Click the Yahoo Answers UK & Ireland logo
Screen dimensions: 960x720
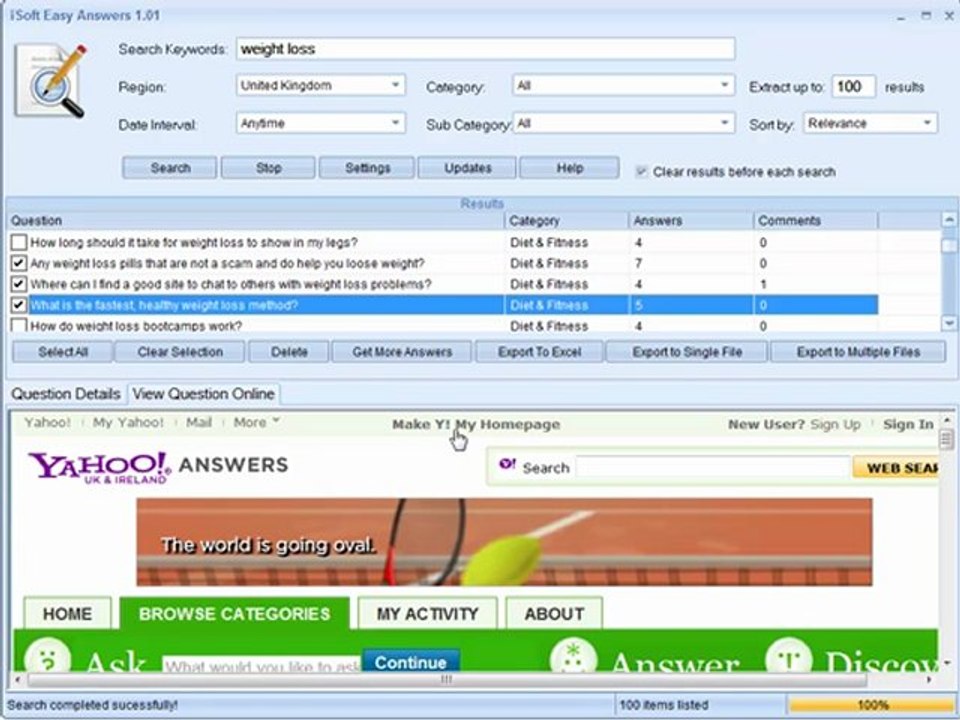coord(158,467)
